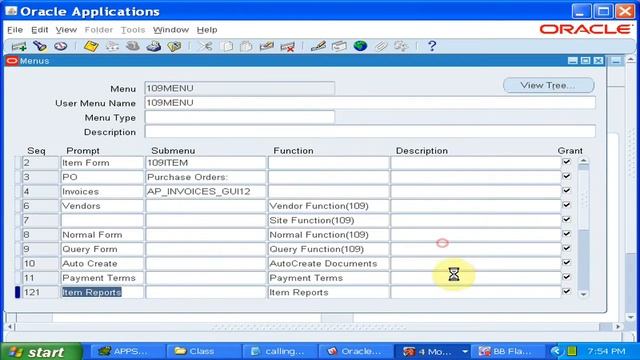
Task: Toggle Grant checkbox for Query Form row
Action: 567,248
